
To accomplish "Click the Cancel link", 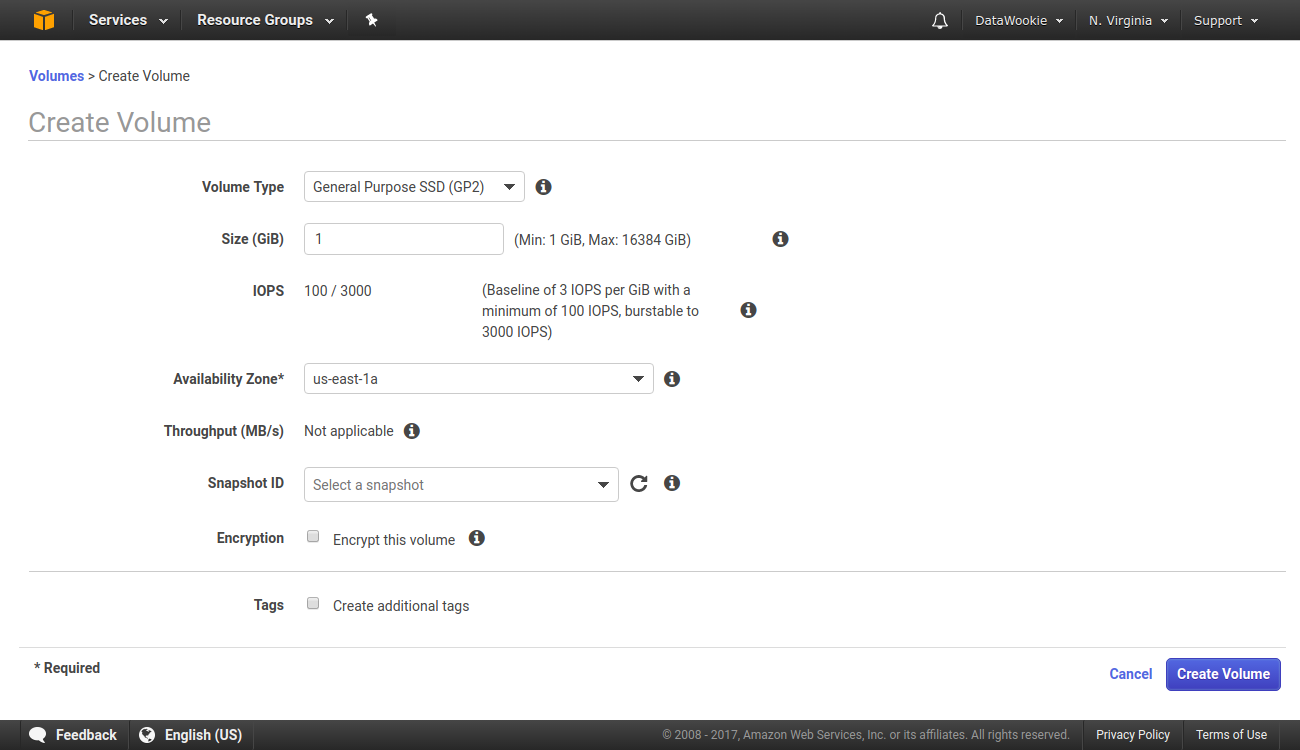I will coord(1131,674).
